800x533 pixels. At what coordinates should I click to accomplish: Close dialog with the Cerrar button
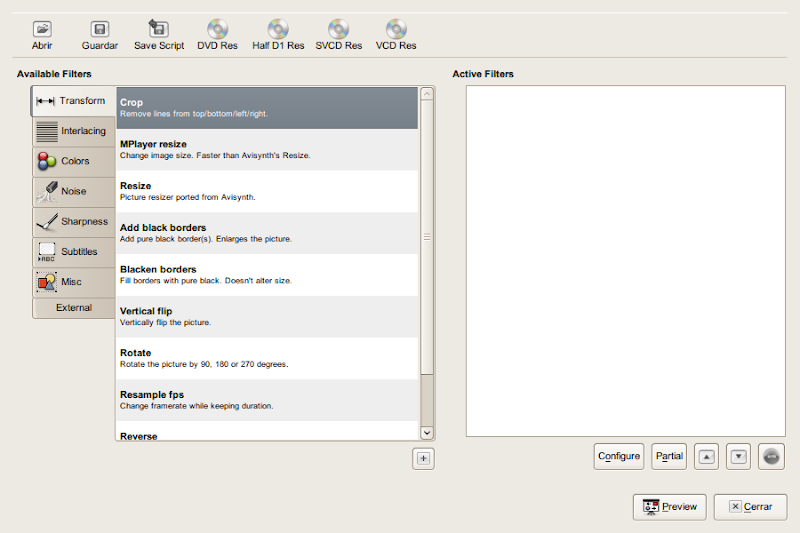click(x=750, y=507)
